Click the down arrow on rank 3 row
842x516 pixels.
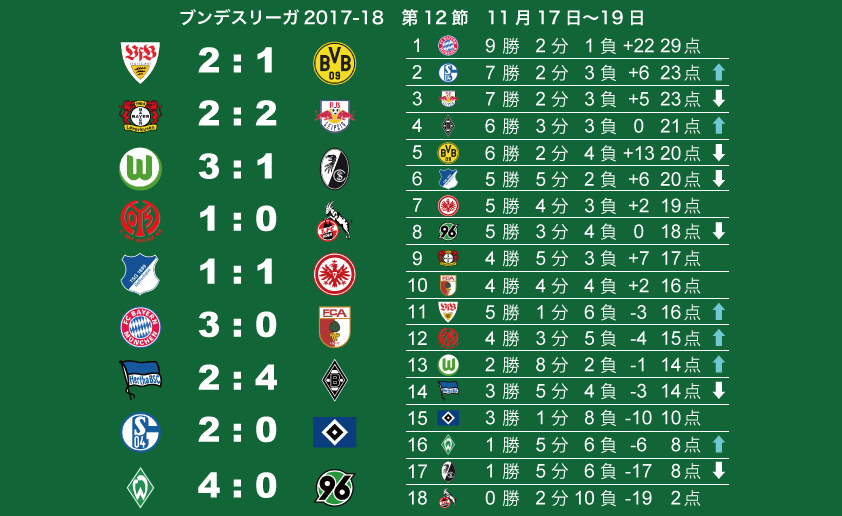tap(718, 99)
